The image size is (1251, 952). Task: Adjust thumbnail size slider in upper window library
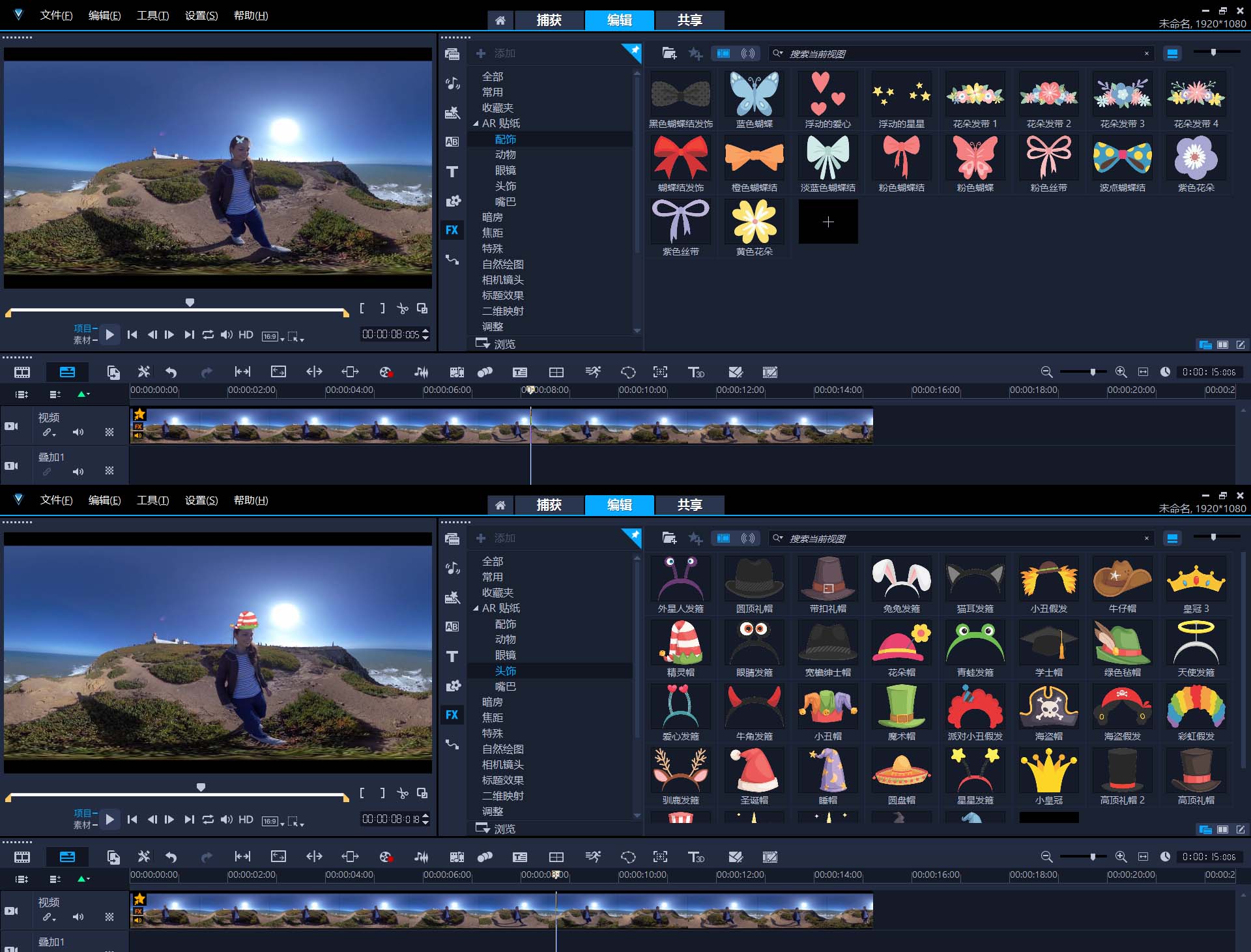click(x=1213, y=52)
